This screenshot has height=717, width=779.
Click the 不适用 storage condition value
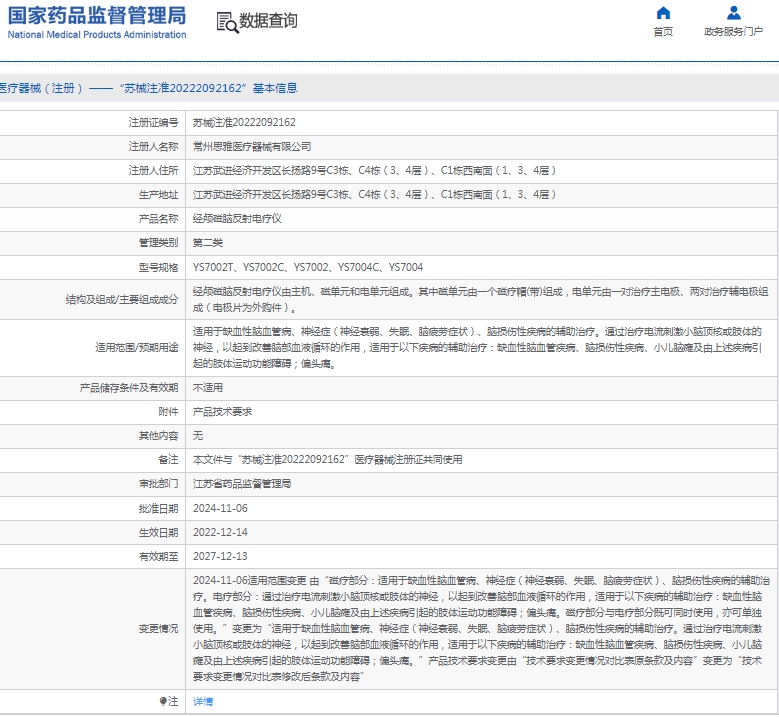(208, 388)
